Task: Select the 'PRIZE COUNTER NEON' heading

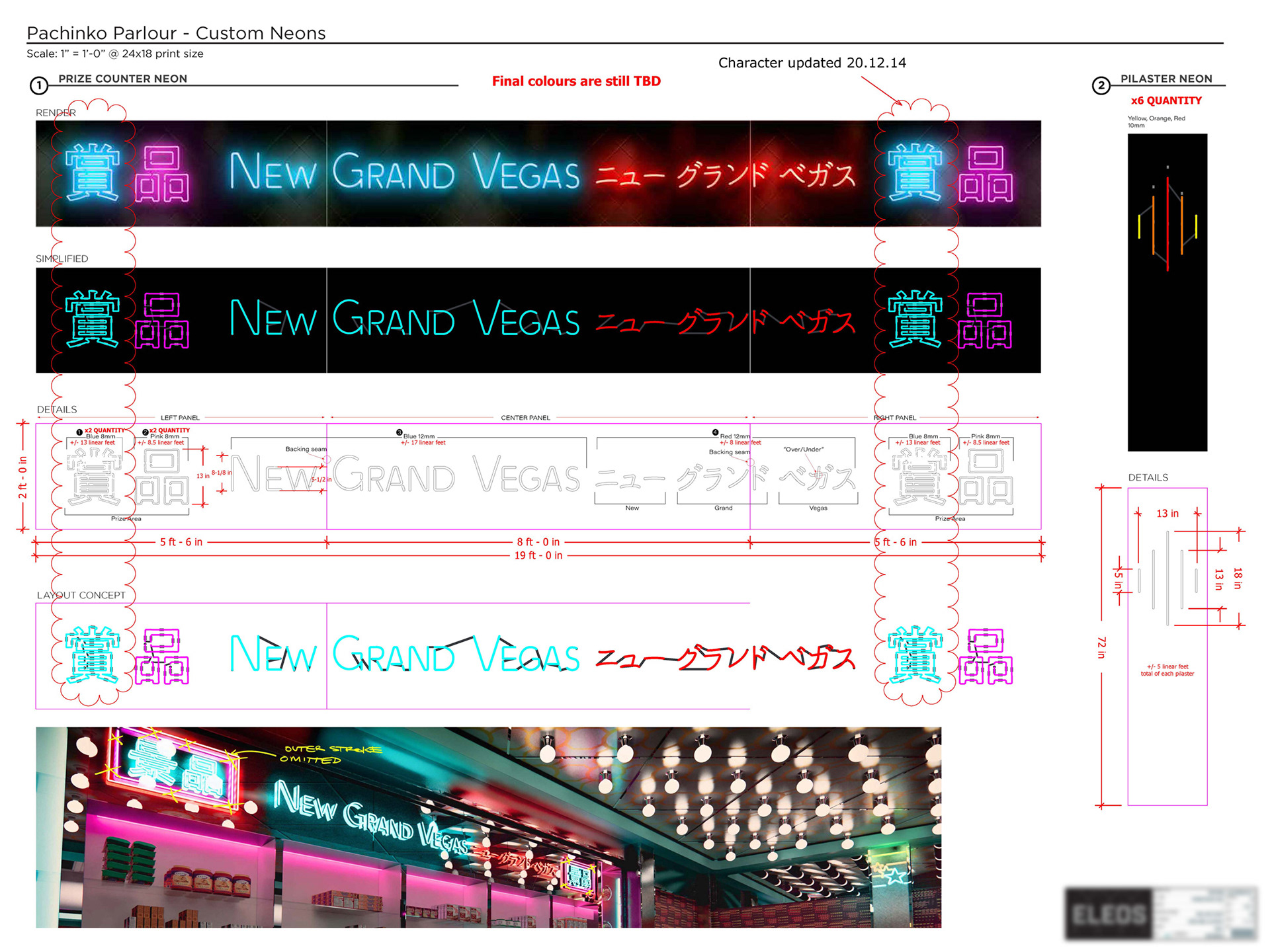Action: [x=122, y=79]
